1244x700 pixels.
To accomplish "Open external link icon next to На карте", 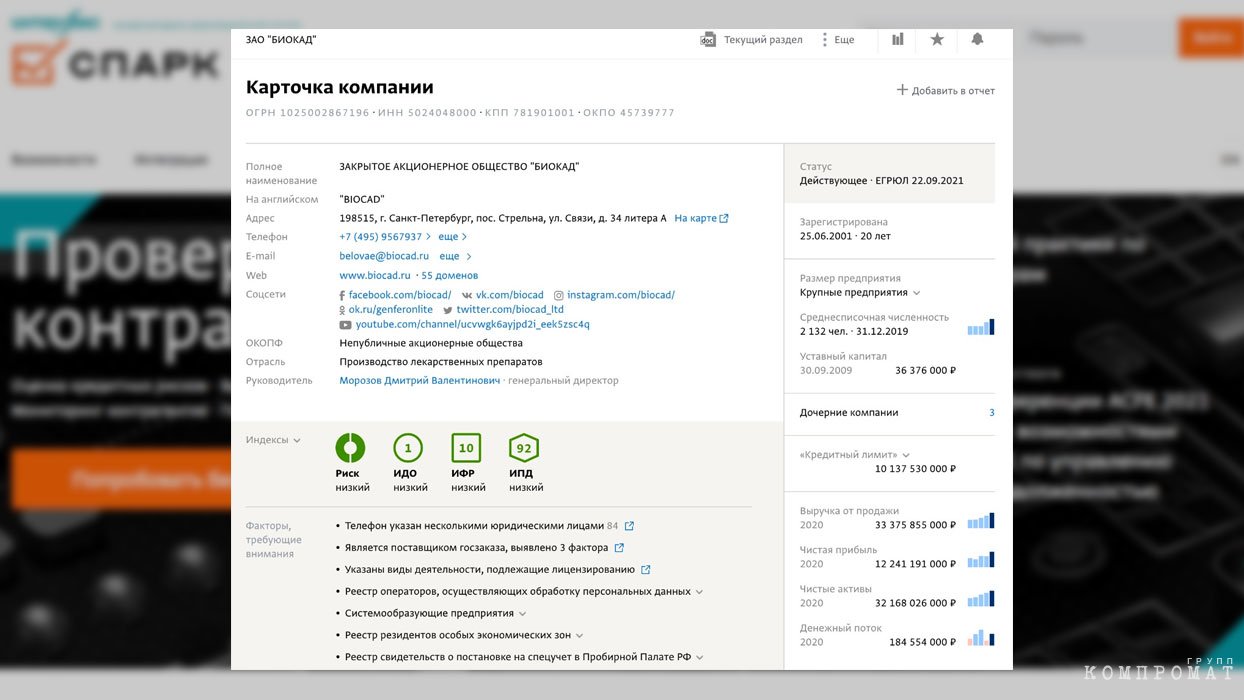I will point(724,218).
